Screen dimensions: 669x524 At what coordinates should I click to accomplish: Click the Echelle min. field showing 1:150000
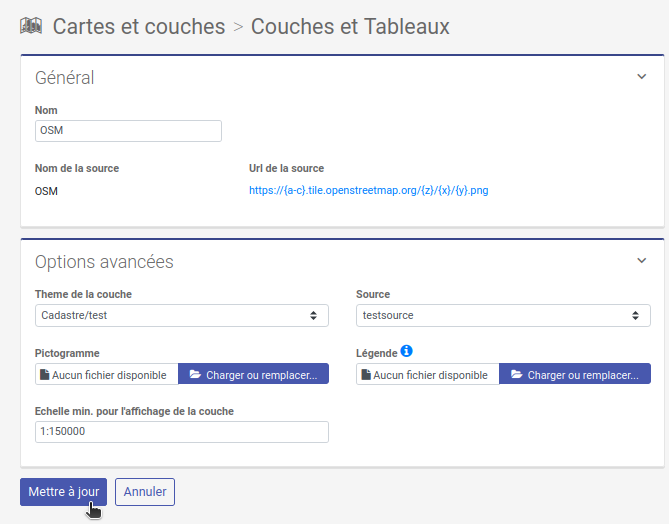[181, 431]
